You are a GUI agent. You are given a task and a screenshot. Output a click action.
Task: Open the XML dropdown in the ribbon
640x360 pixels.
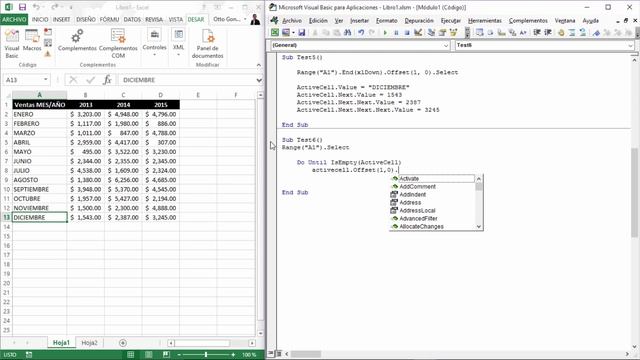[178, 43]
